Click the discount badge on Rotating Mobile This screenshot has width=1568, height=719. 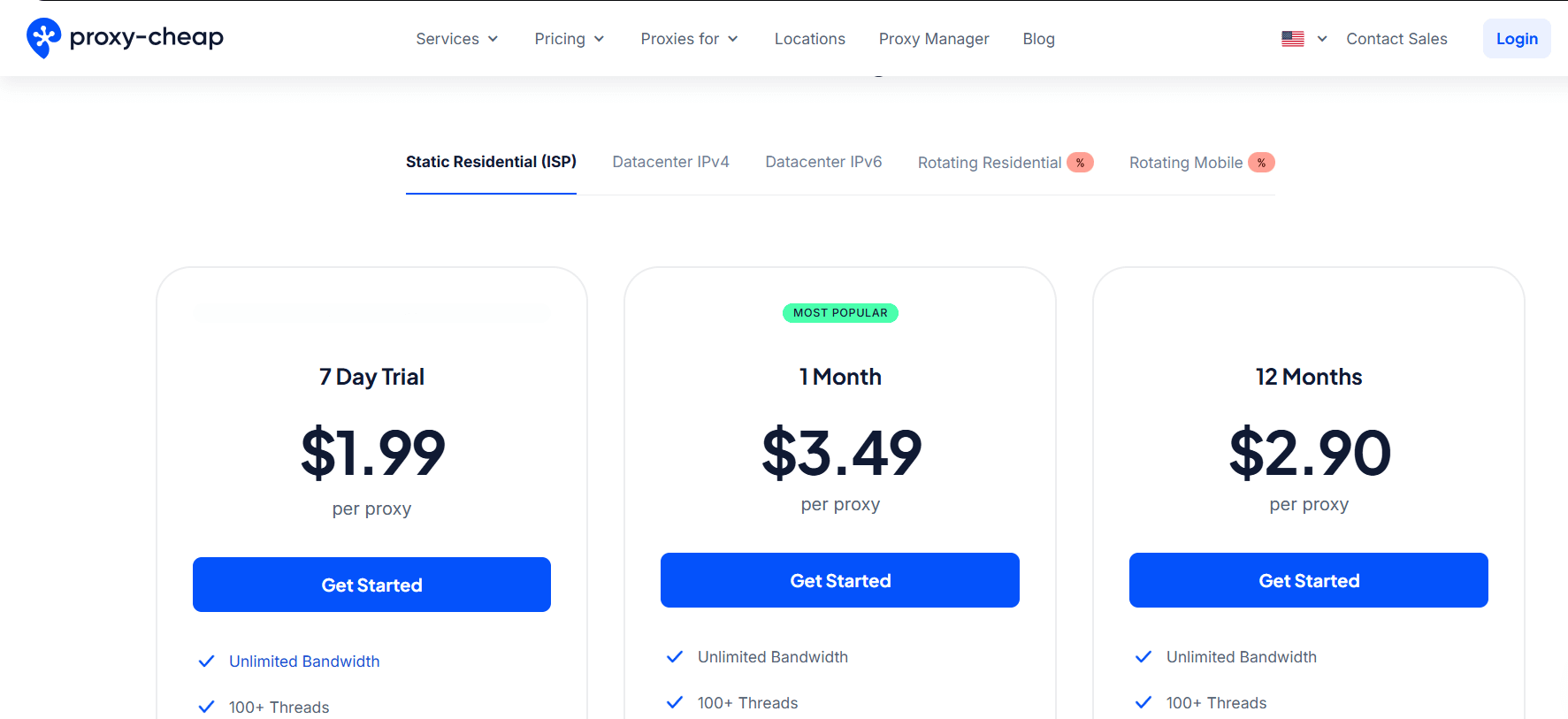pyautogui.click(x=1261, y=163)
